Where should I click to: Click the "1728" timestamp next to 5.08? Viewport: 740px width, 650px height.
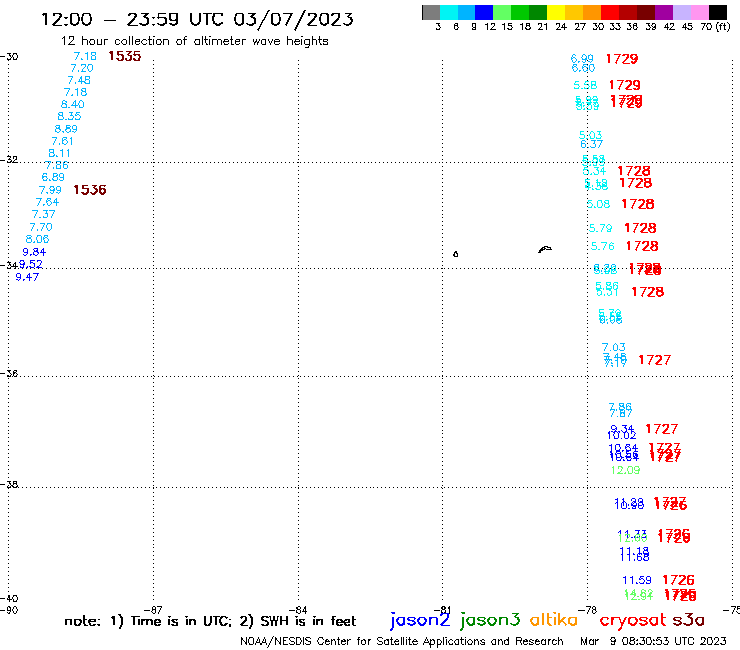pyautogui.click(x=638, y=204)
